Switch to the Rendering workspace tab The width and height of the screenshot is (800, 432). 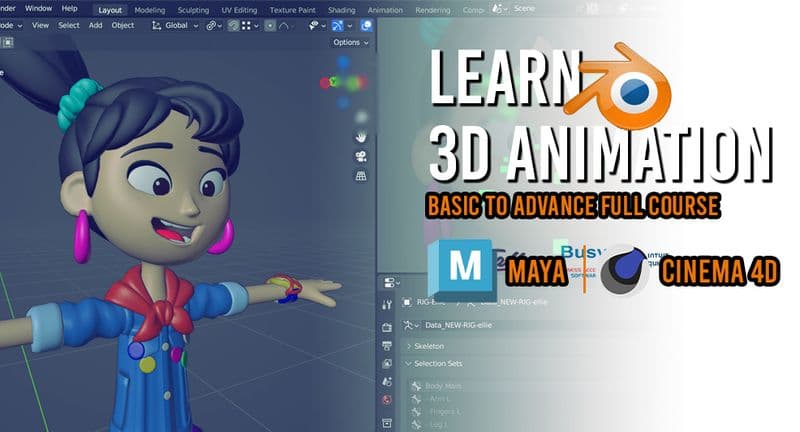click(433, 10)
